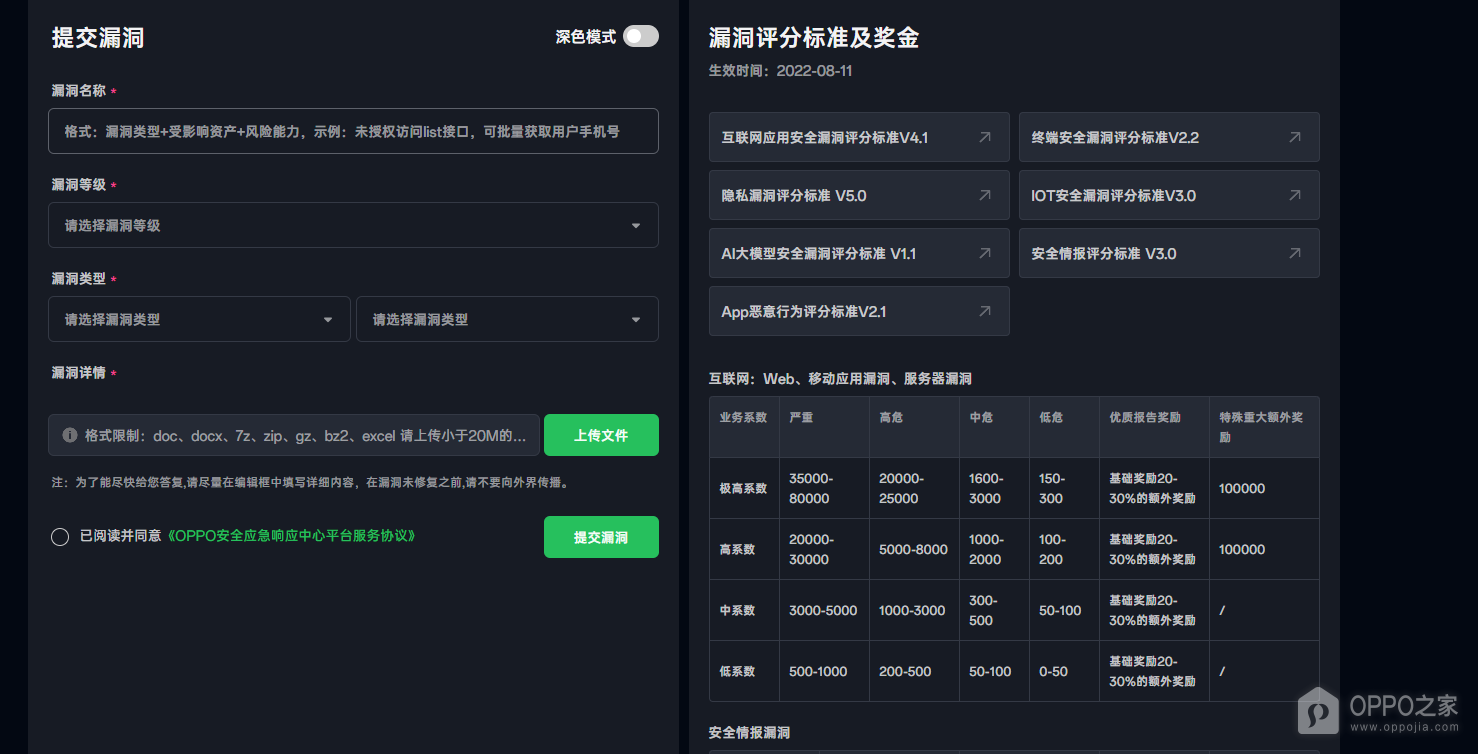Open 隐私漏洞评分标准 V5.0 link

click(859, 195)
